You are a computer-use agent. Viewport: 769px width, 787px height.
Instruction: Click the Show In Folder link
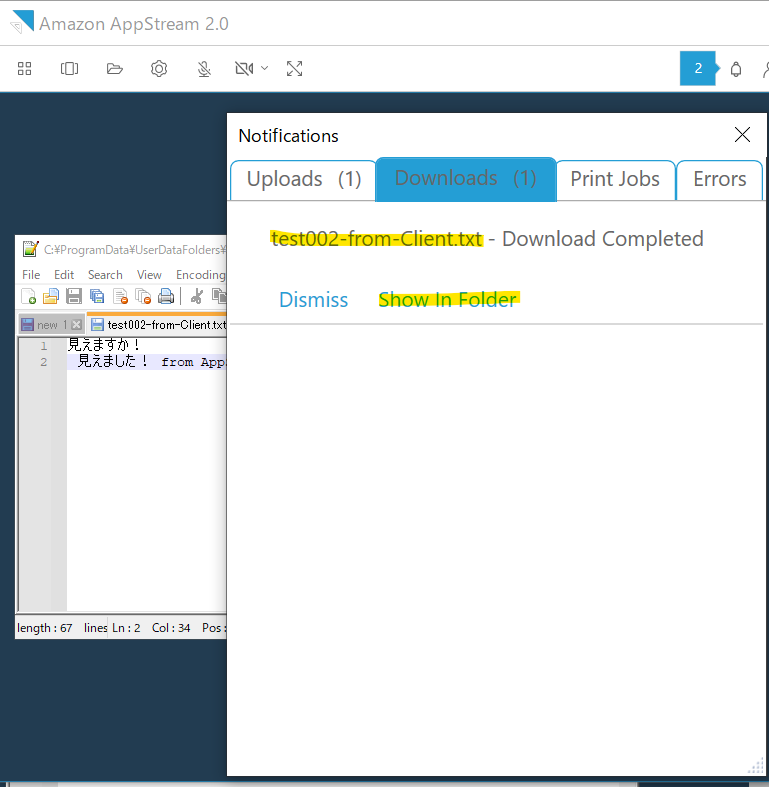click(448, 300)
